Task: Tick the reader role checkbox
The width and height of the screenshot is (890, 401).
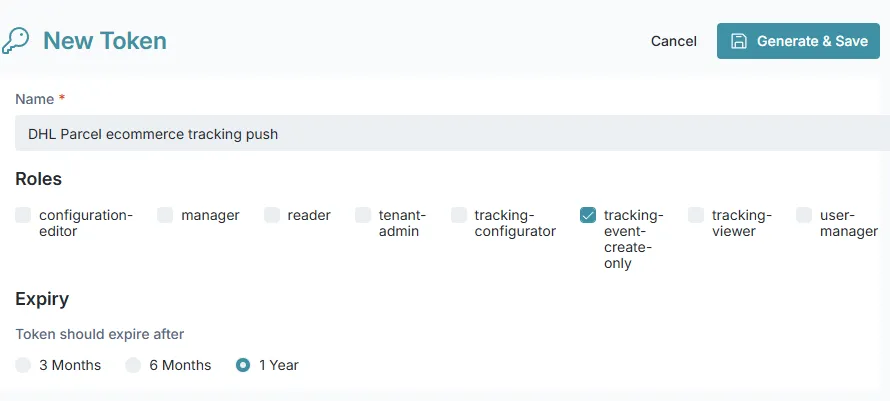Action: tap(272, 215)
